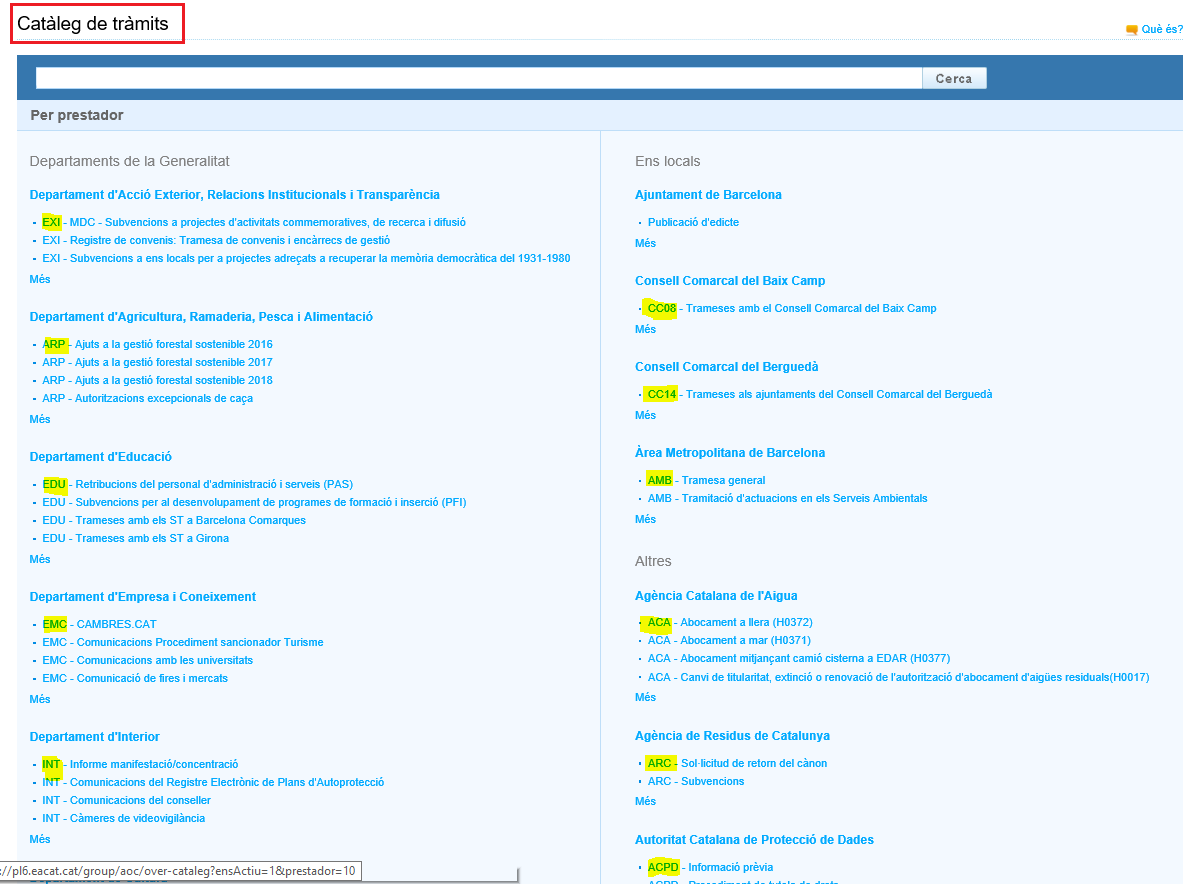Screen dimensions: 1193x884
Task: Show more under Ajuntament de Barcelona
Action: 645,243
